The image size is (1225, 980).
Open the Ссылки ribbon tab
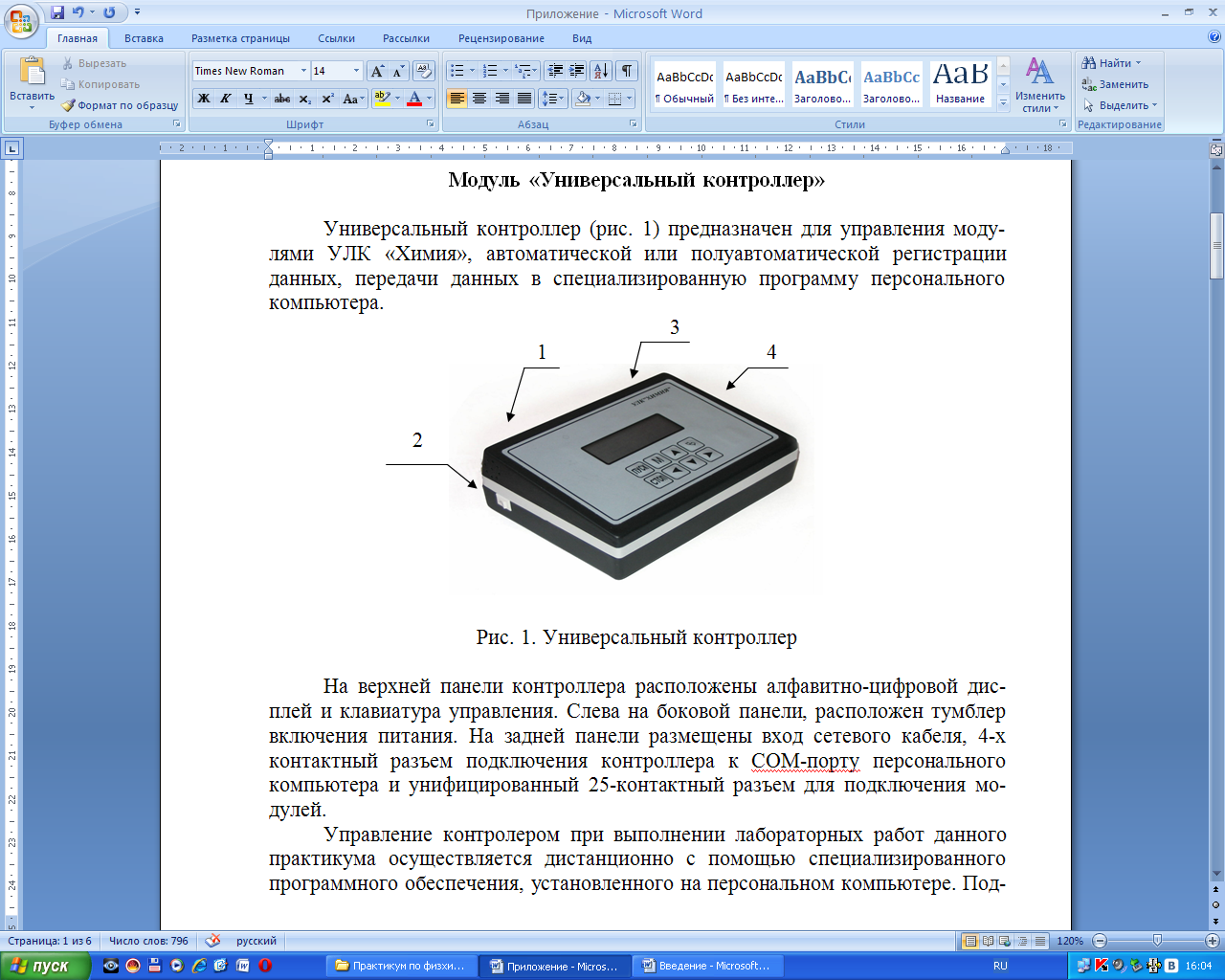tap(337, 38)
